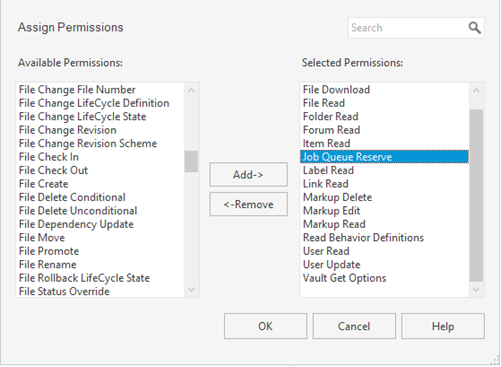Screen dimensions: 501x367
Task: Click OK to confirm permissions
Action: 265,326
